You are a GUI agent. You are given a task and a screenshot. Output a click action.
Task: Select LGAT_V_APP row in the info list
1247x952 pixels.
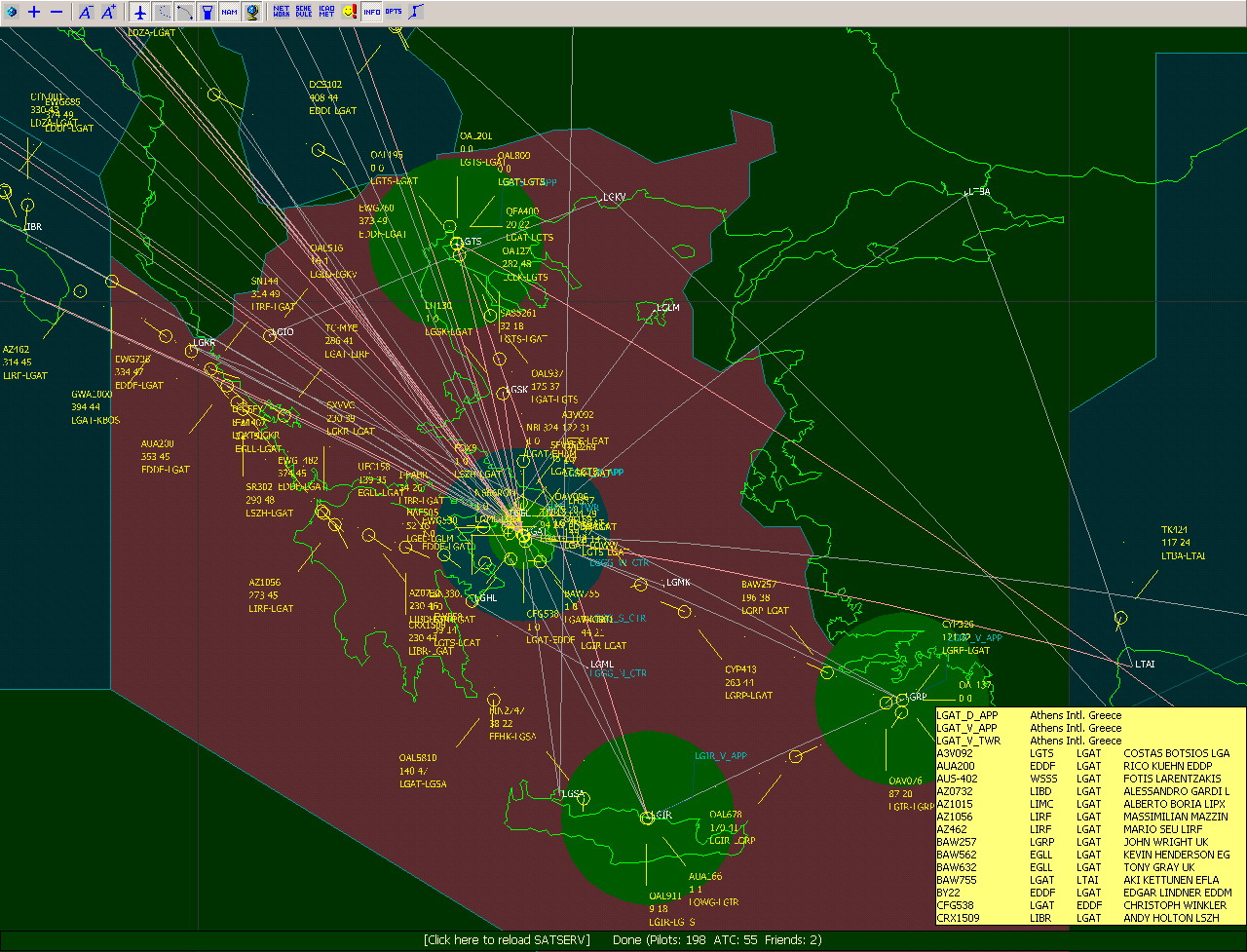(x=1088, y=727)
